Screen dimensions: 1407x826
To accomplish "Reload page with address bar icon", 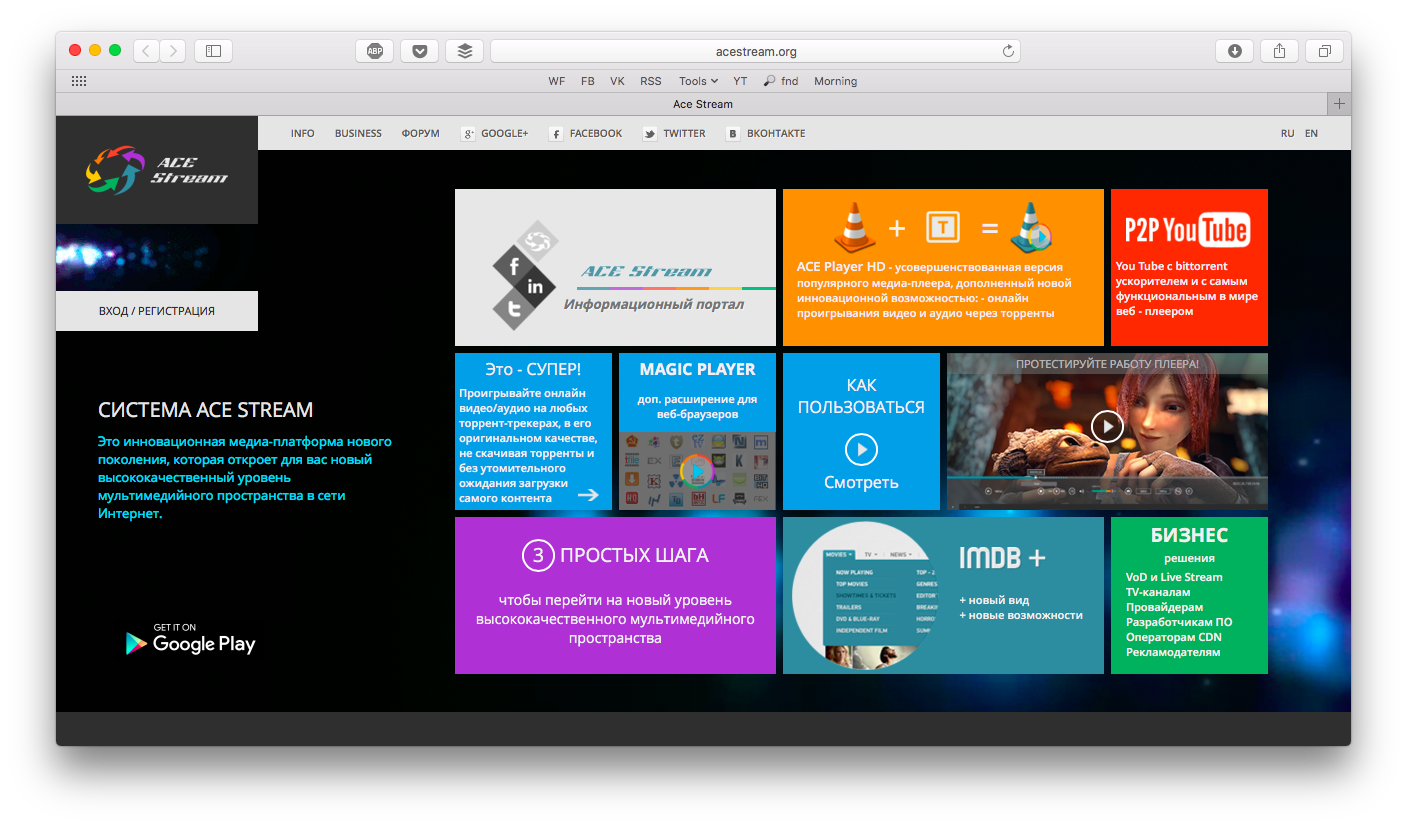I will pos(1008,51).
